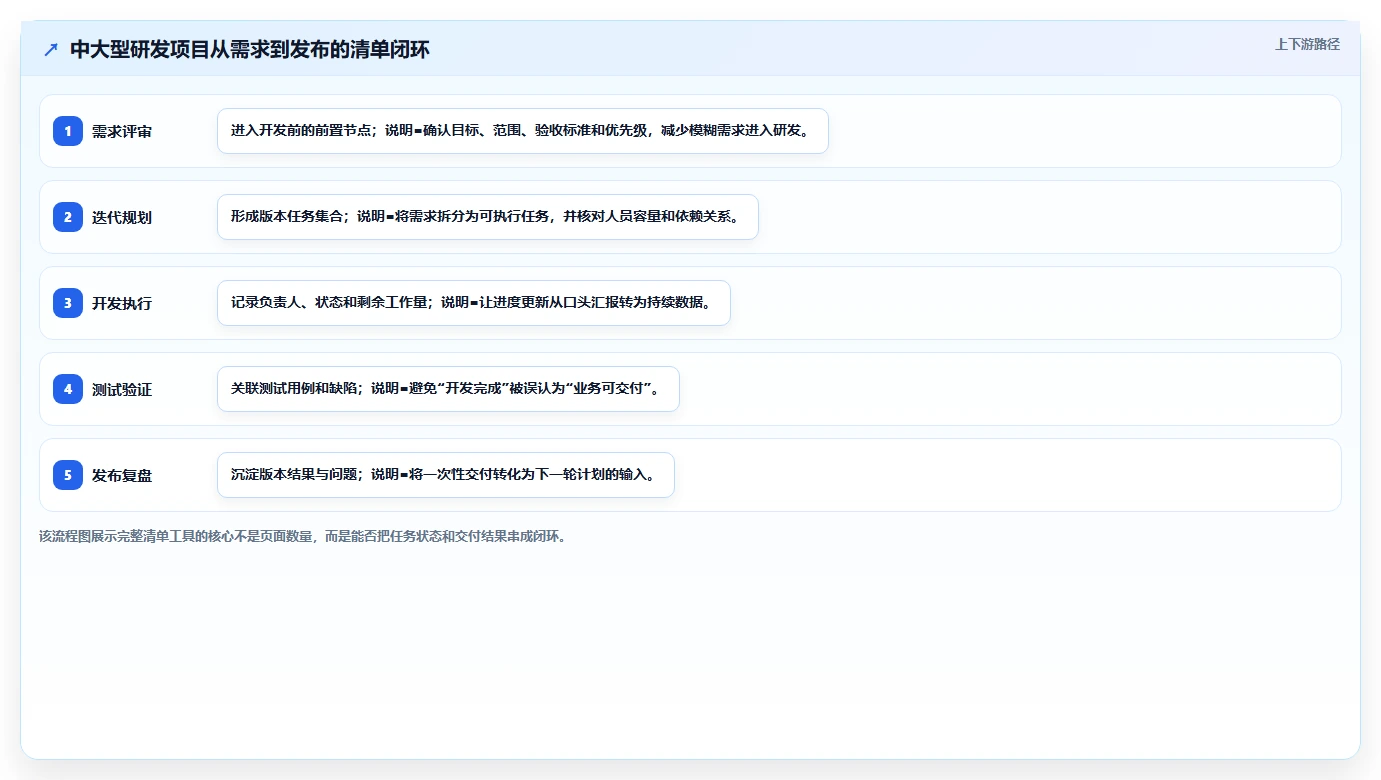
Task: Click the 上下游路径 label in header
Action: click(x=1307, y=44)
